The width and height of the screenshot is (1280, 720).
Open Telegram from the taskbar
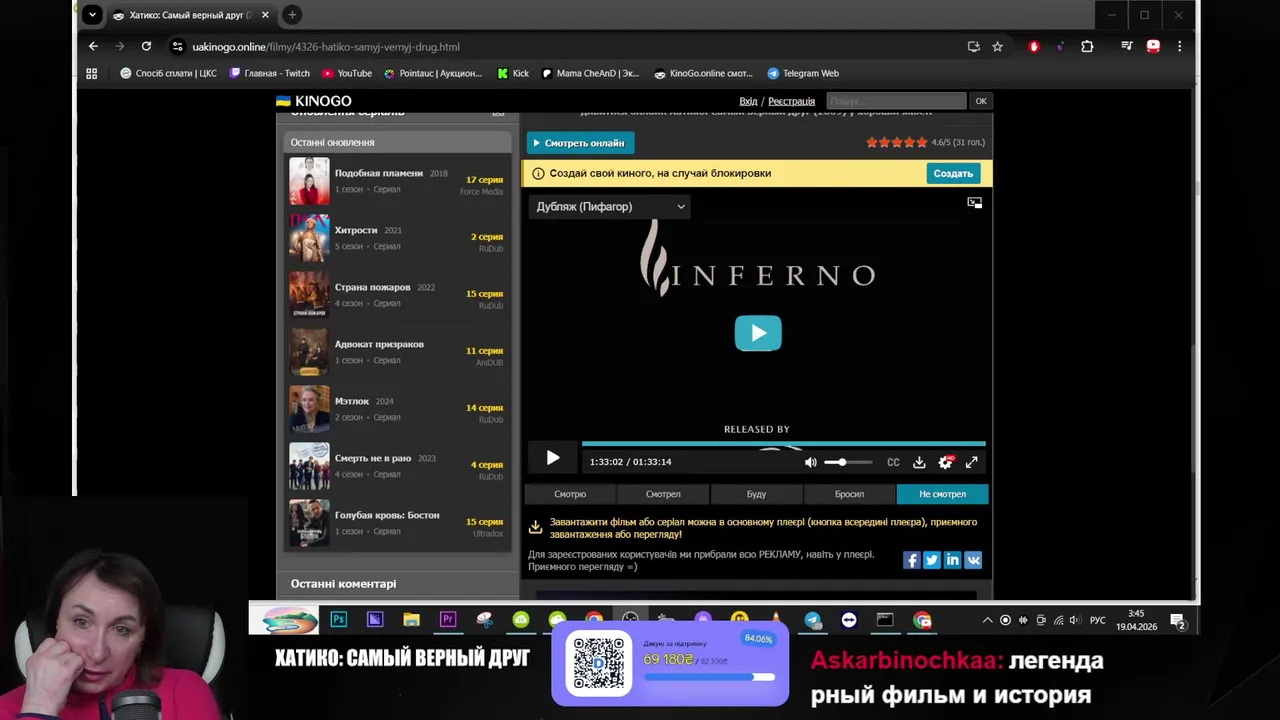813,620
